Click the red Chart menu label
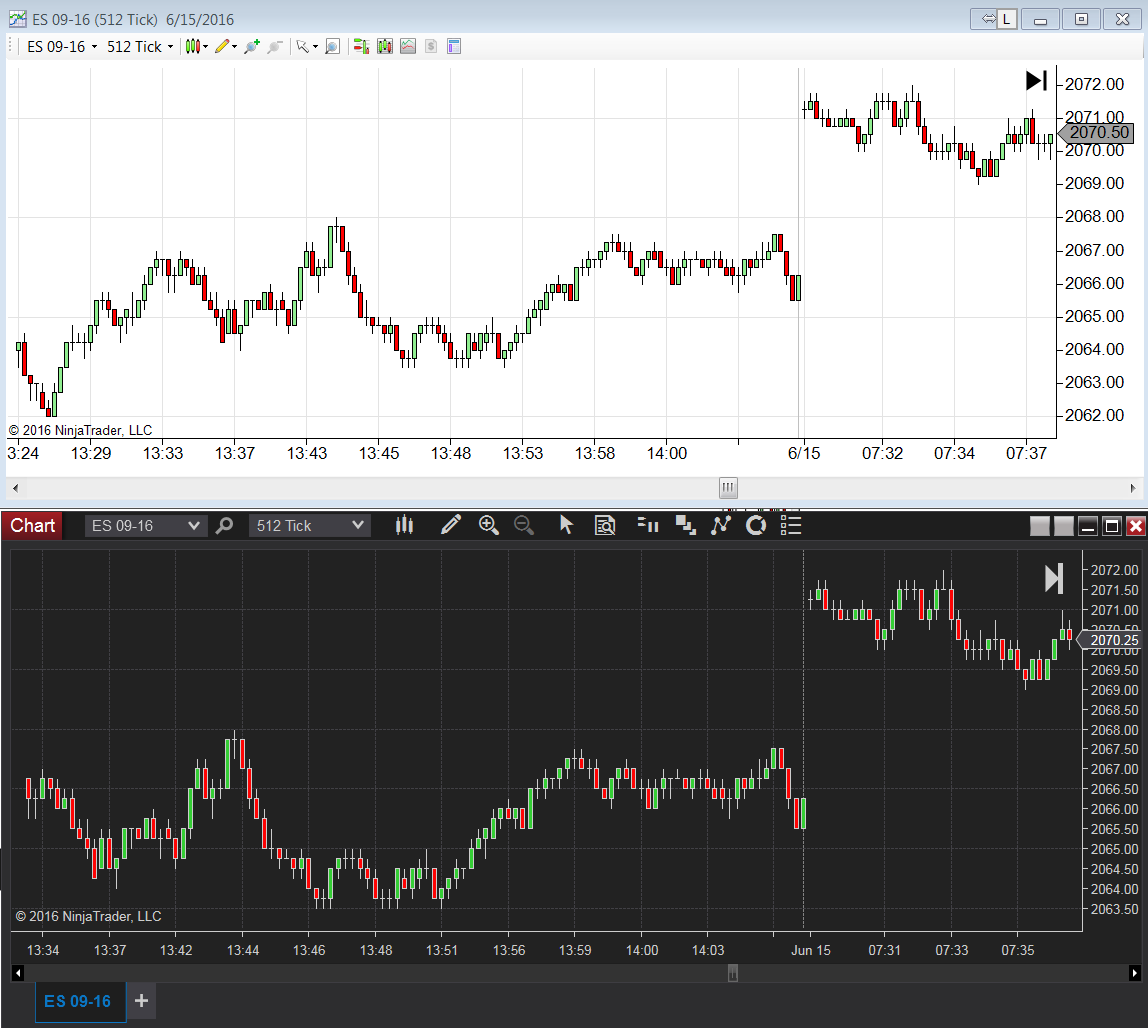The width and height of the screenshot is (1148, 1028). [32, 525]
